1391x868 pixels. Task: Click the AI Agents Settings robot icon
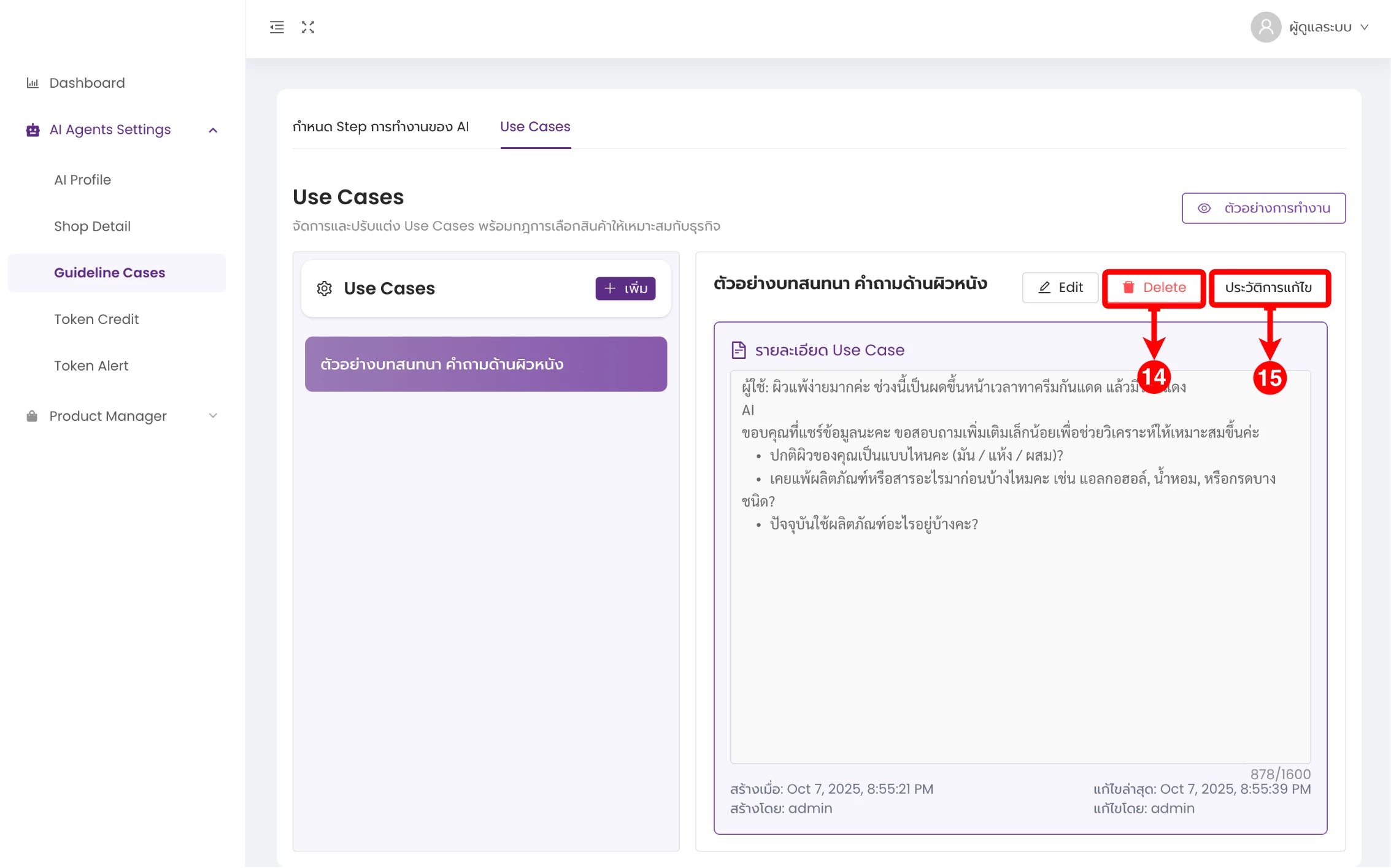tap(33, 130)
